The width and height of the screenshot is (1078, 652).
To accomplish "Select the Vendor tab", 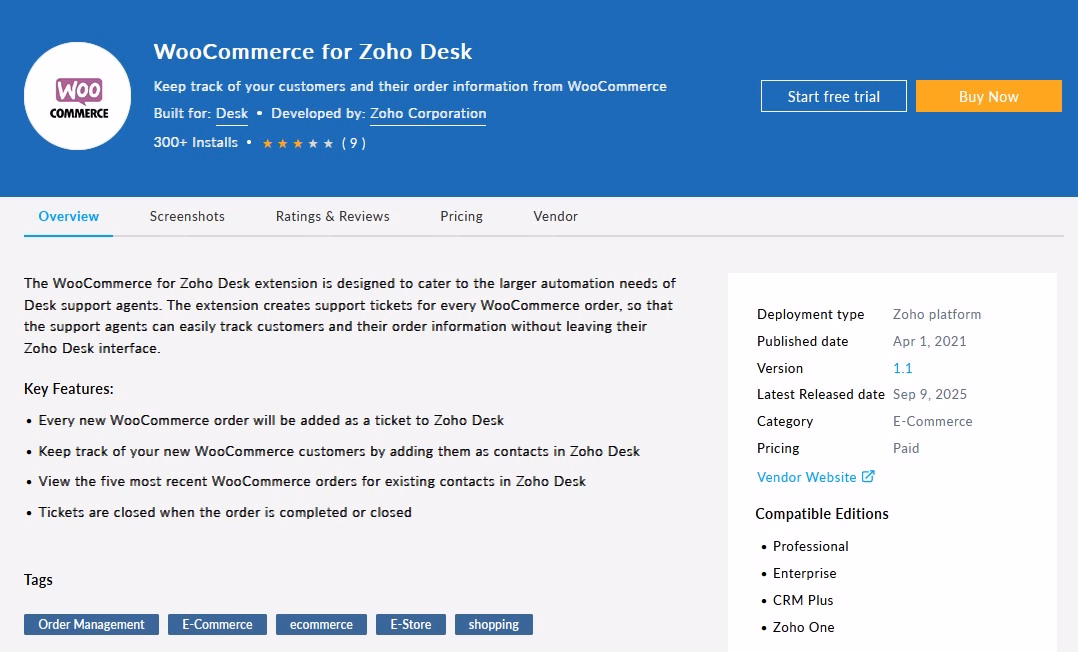I will [x=555, y=216].
